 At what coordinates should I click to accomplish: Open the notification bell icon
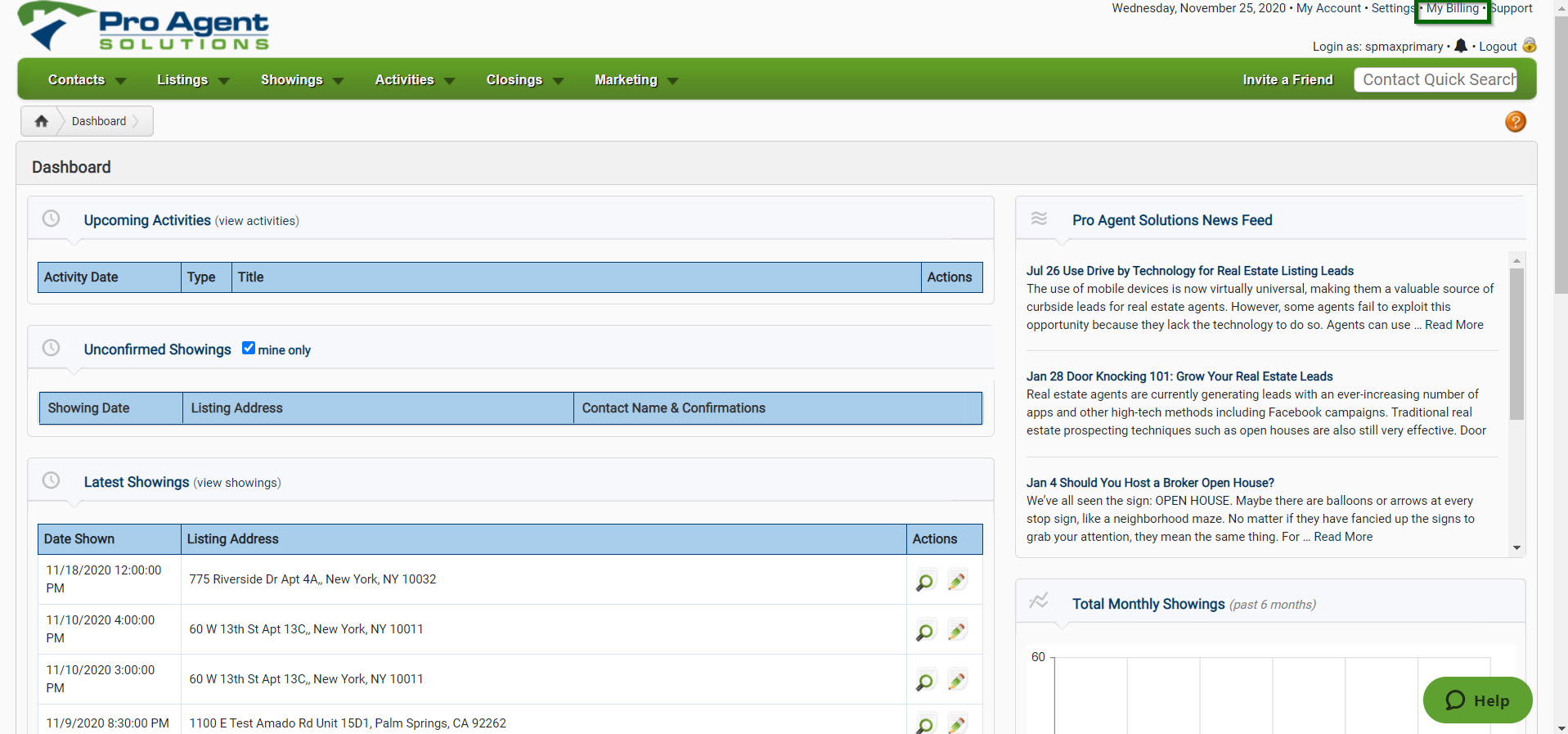[1461, 46]
